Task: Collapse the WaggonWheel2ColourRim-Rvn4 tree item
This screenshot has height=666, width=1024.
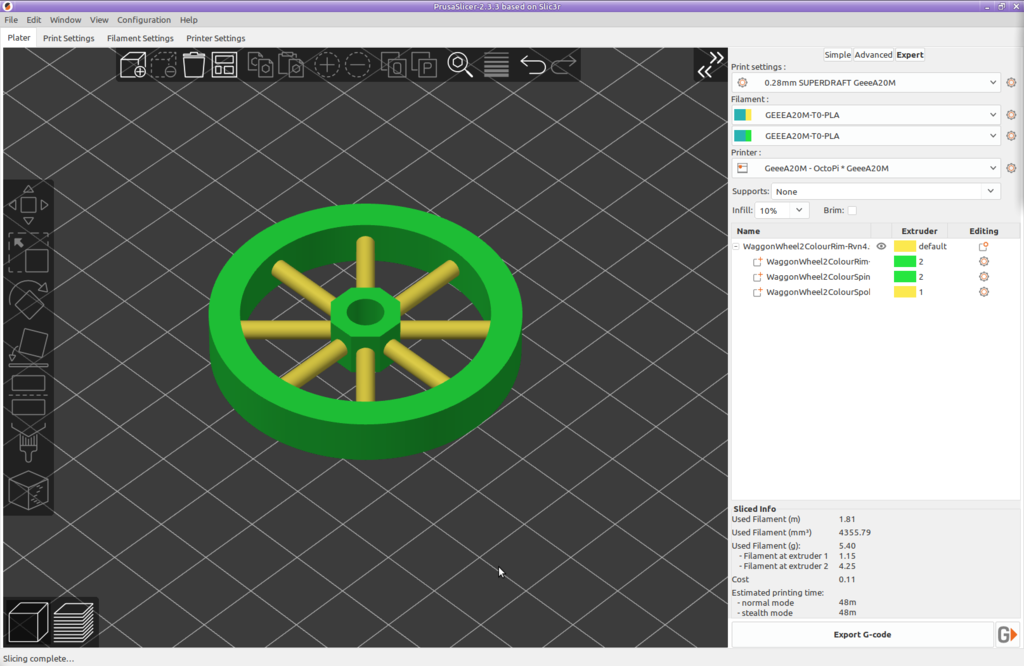Action: coord(736,245)
